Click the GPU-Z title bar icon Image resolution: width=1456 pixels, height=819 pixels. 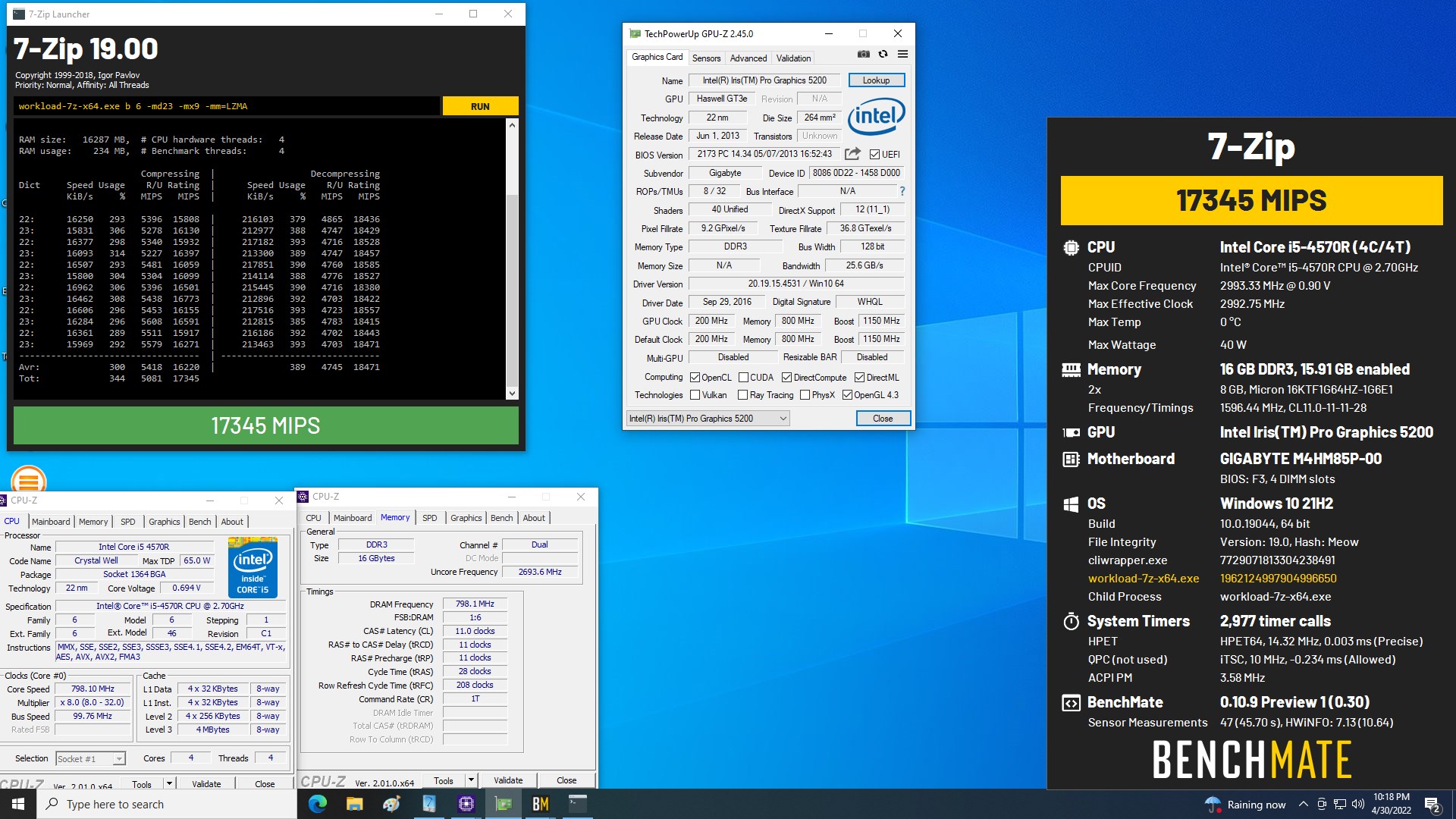coord(635,33)
